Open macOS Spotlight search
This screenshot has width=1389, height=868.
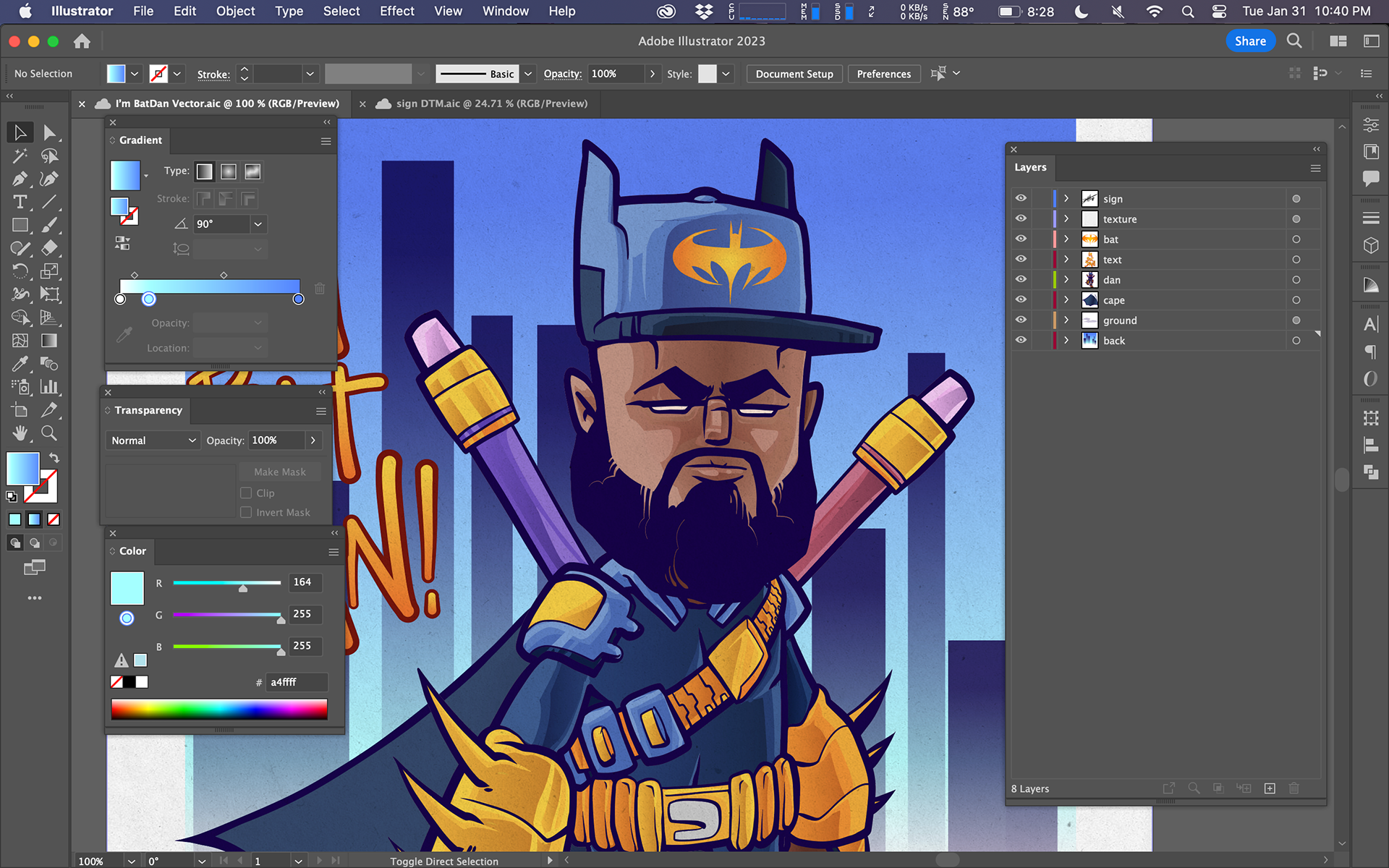click(x=1187, y=11)
